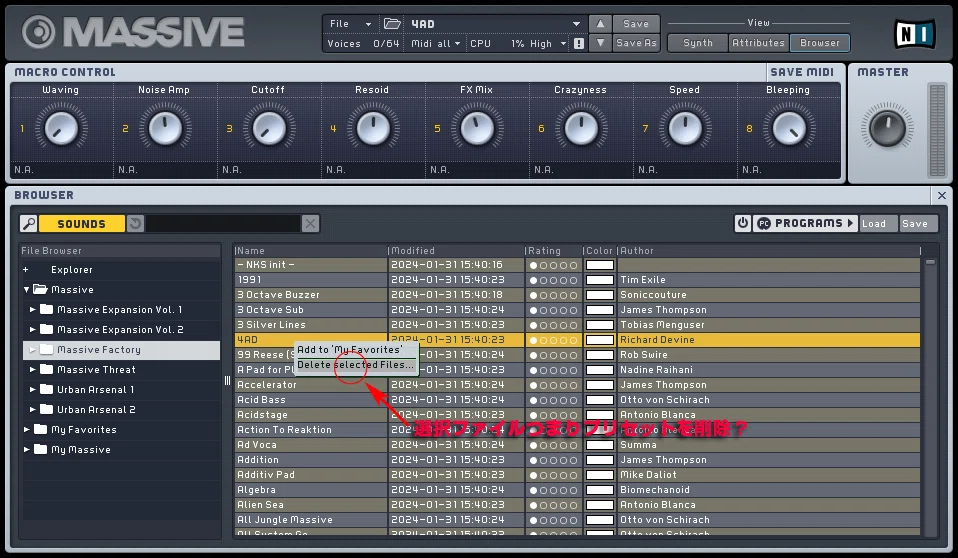Toggle the SOUNDS search mode button
This screenshot has width=958, height=558.
(82, 224)
